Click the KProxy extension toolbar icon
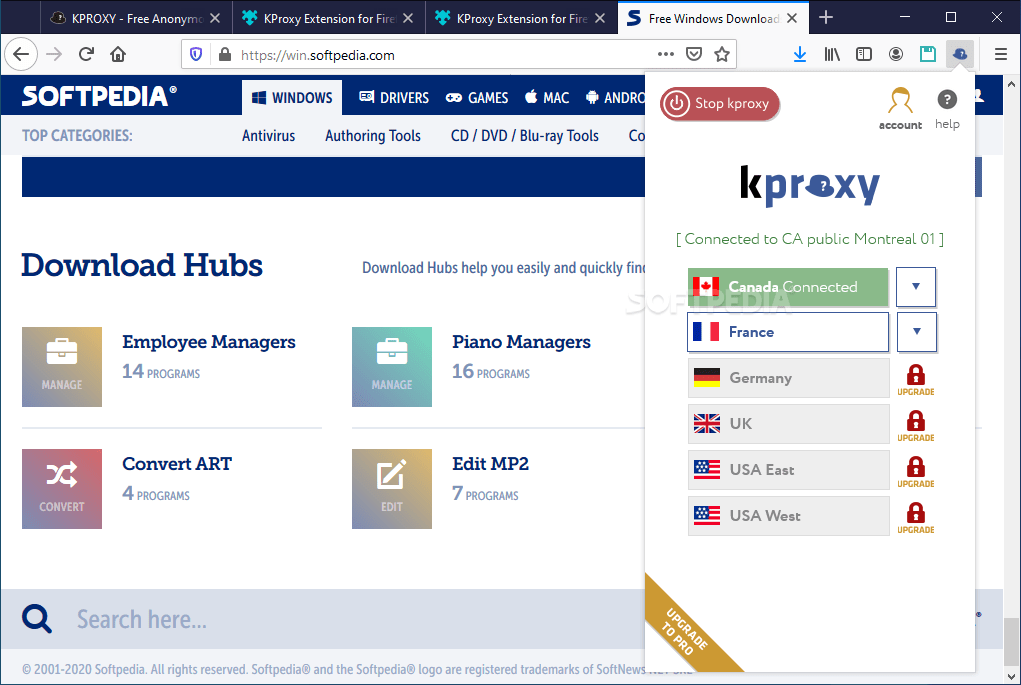Image resolution: width=1021 pixels, height=685 pixels. point(960,54)
